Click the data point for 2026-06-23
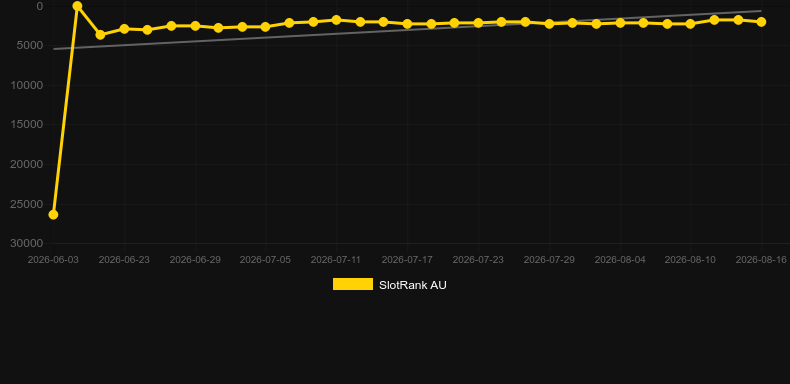This screenshot has height=384, width=790. pos(124,29)
